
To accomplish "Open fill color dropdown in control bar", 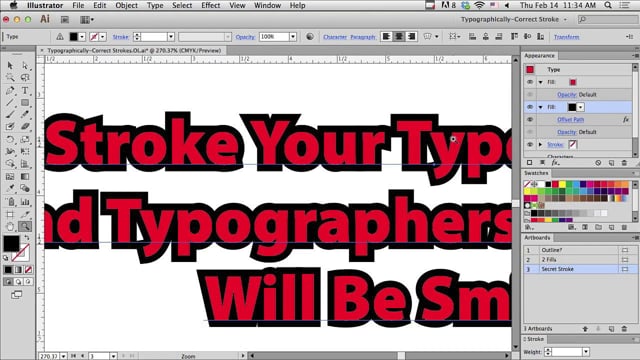I will 82,37.
